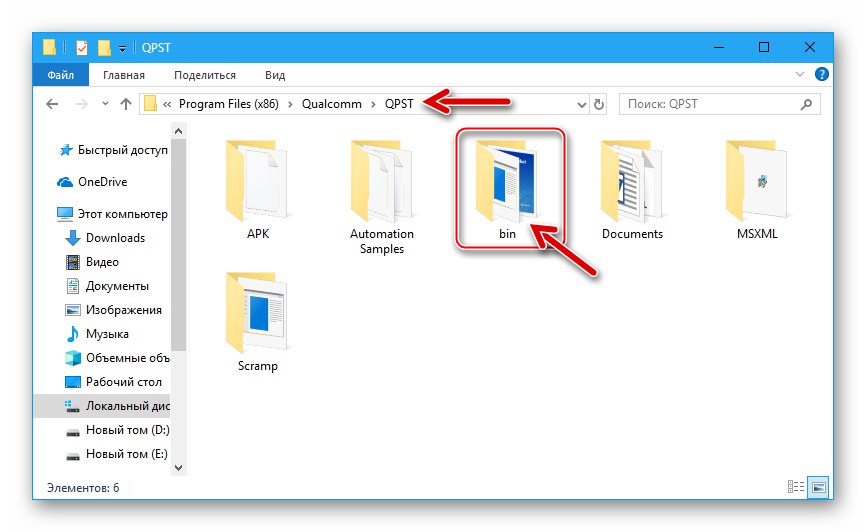This screenshot has width=866, height=532.
Task: Open the Главная ribbon tab
Action: 124,75
